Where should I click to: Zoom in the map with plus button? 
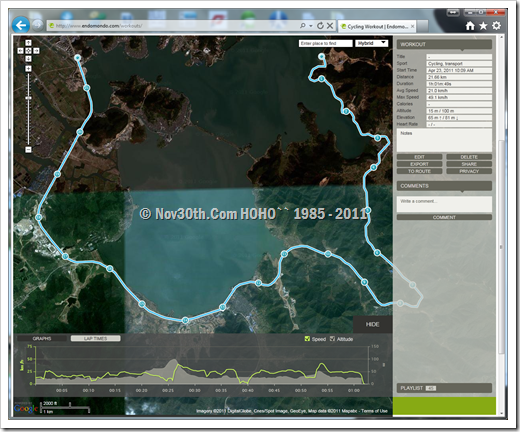coord(28,69)
